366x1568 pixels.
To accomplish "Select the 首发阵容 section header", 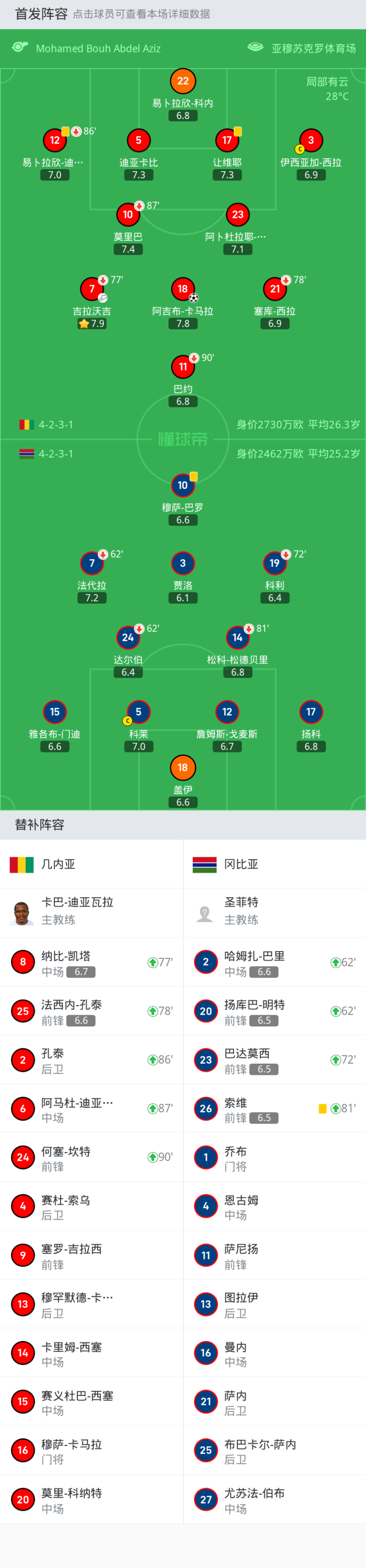I will pyautogui.click(x=41, y=14).
